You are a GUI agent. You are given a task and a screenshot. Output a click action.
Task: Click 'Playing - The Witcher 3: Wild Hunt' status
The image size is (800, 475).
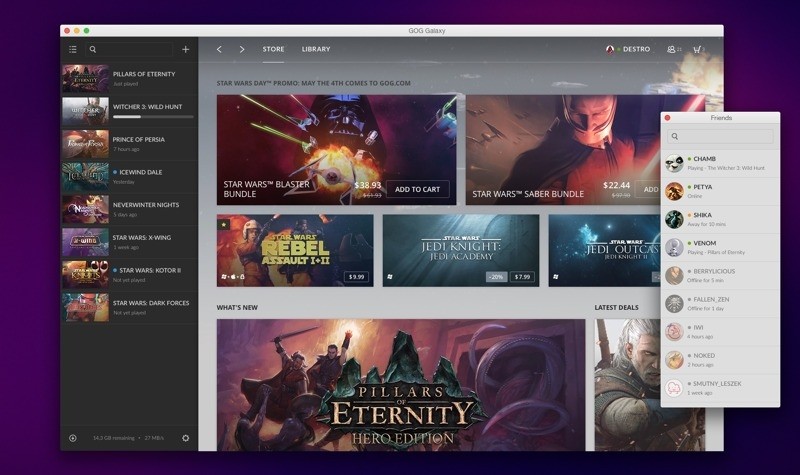pyautogui.click(x=726, y=168)
